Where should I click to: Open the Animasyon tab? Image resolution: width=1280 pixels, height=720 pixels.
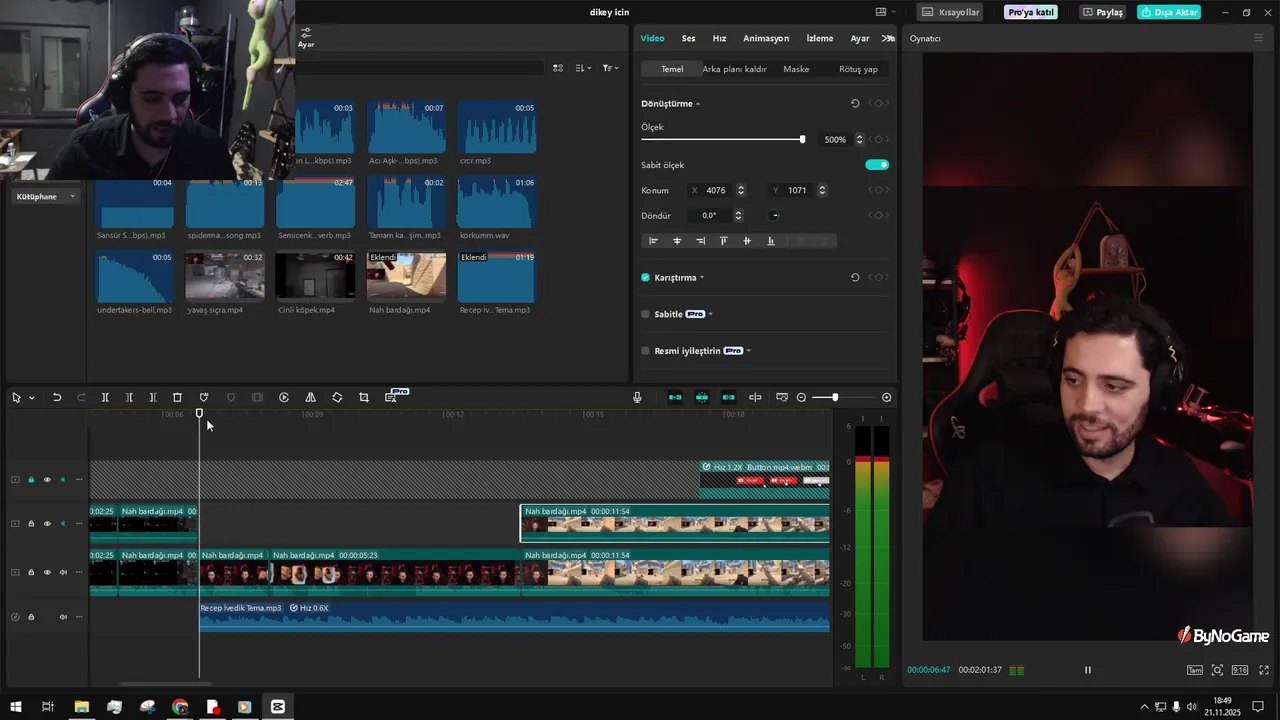pyautogui.click(x=766, y=38)
